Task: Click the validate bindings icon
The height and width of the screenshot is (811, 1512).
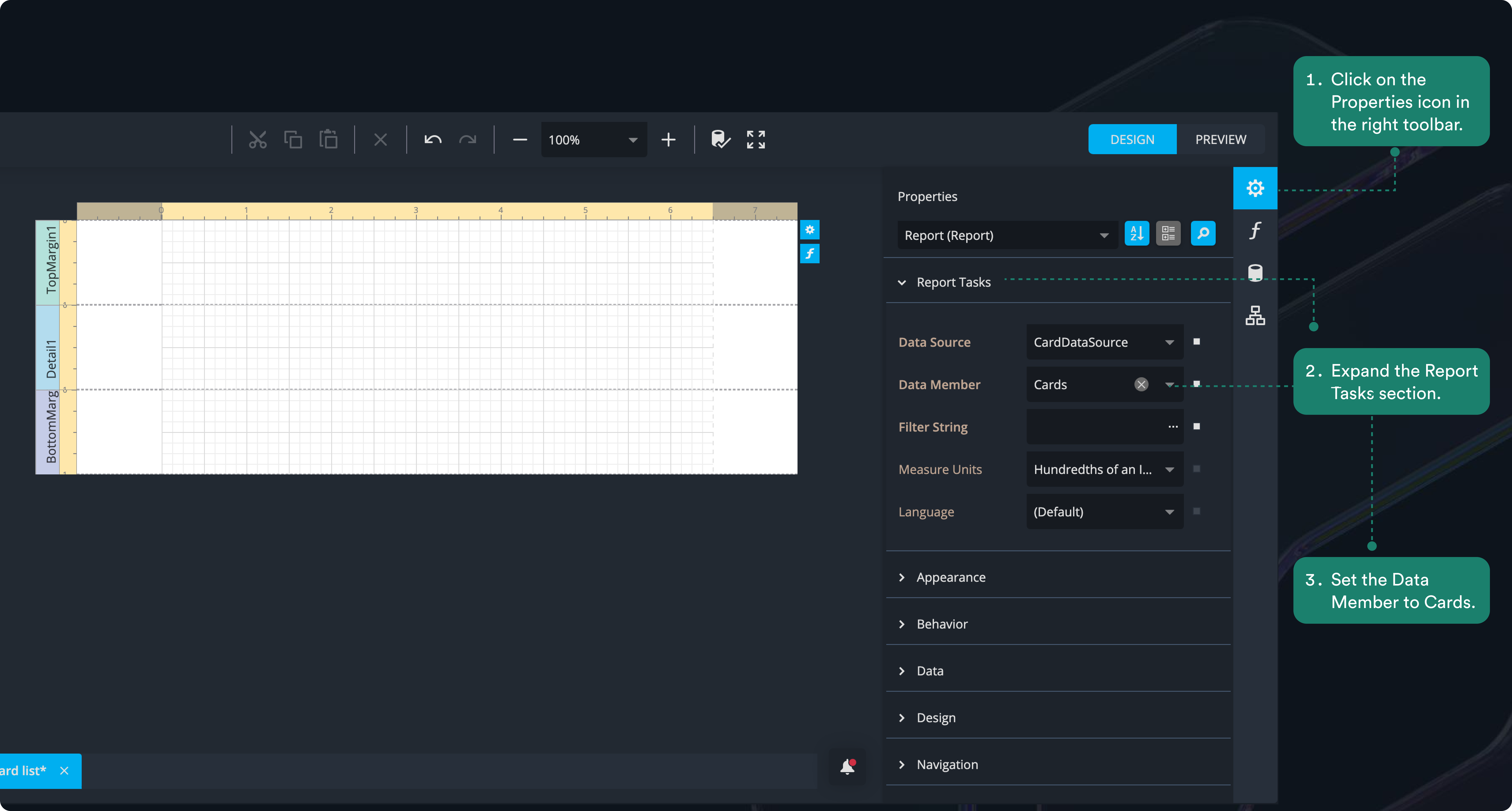Action: coord(721,140)
